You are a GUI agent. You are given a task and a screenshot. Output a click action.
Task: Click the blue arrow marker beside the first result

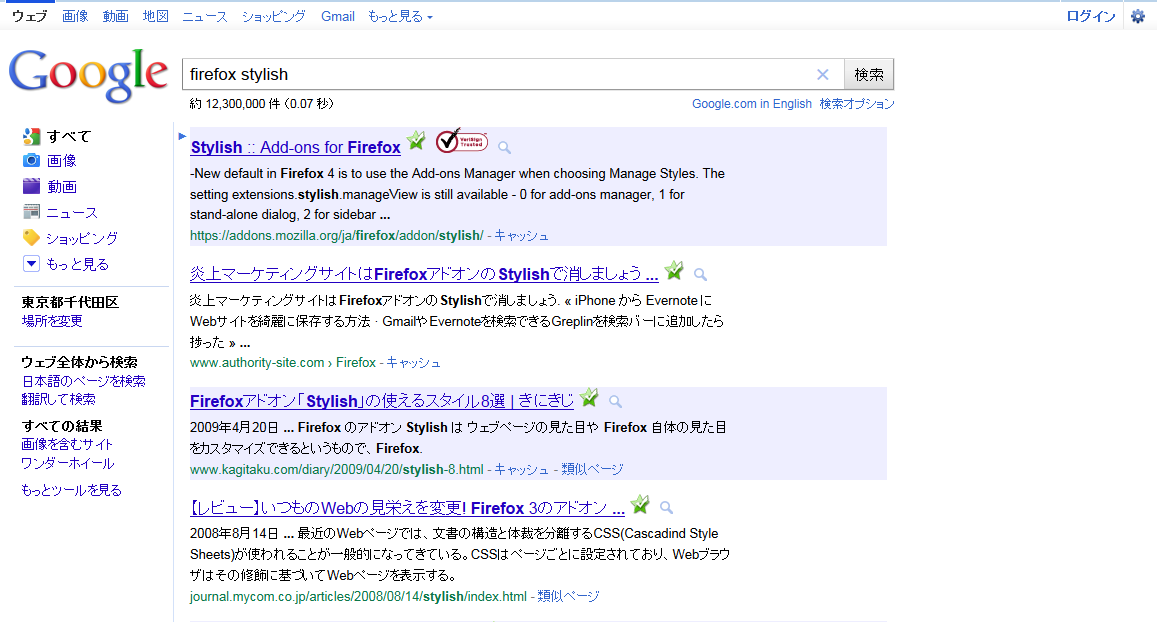click(182, 136)
